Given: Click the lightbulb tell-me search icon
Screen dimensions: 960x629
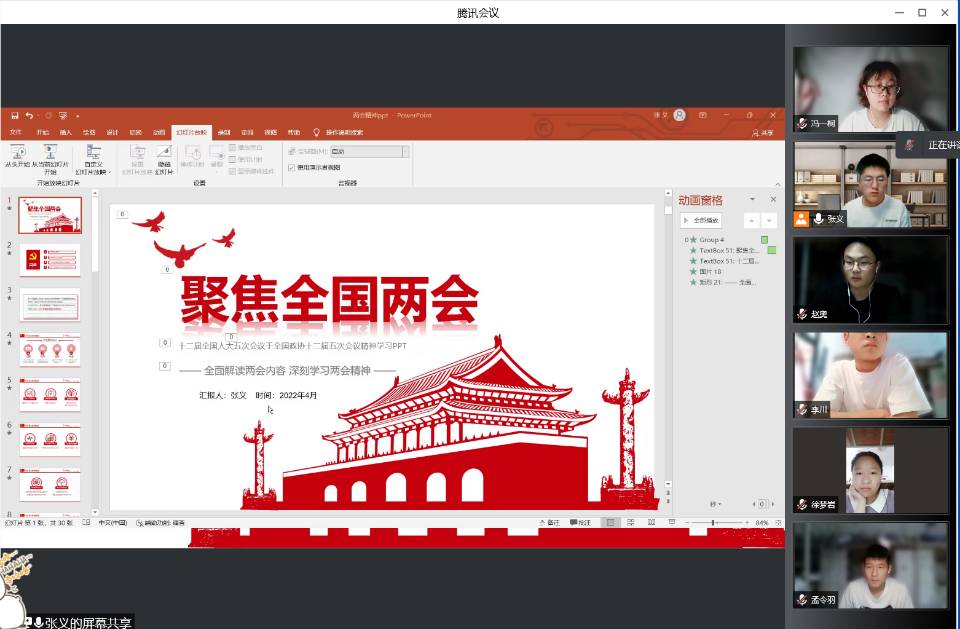Looking at the screenshot, I should (x=317, y=132).
